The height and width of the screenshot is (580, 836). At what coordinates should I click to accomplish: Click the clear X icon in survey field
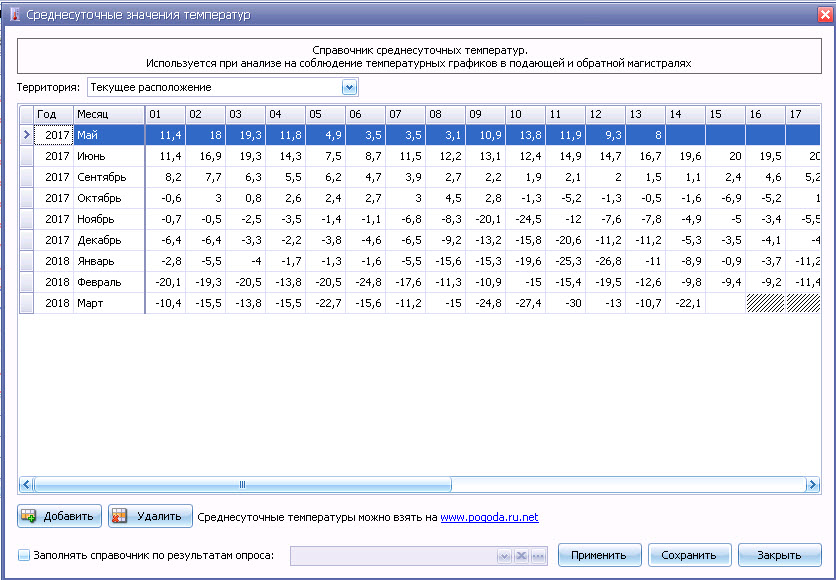pos(521,556)
